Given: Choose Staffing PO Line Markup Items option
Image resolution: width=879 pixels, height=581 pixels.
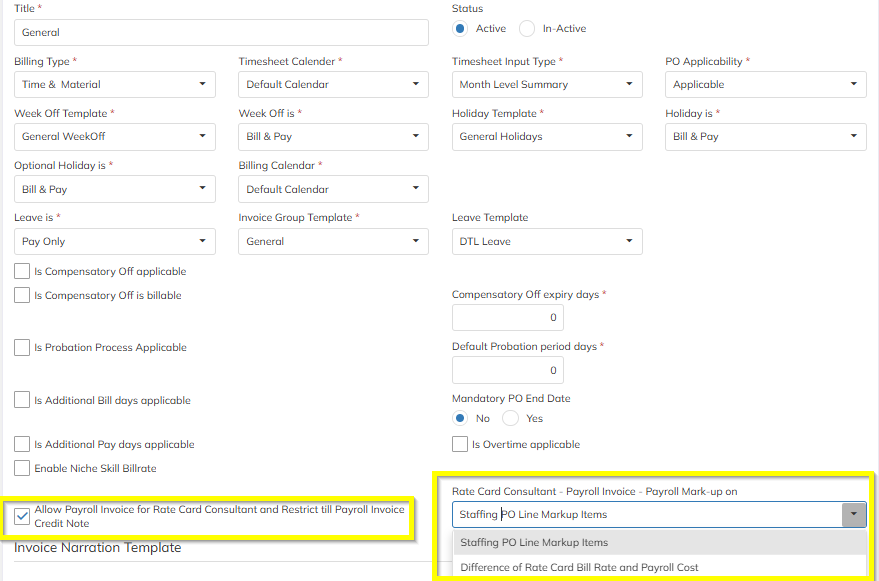Looking at the screenshot, I should (x=534, y=543).
